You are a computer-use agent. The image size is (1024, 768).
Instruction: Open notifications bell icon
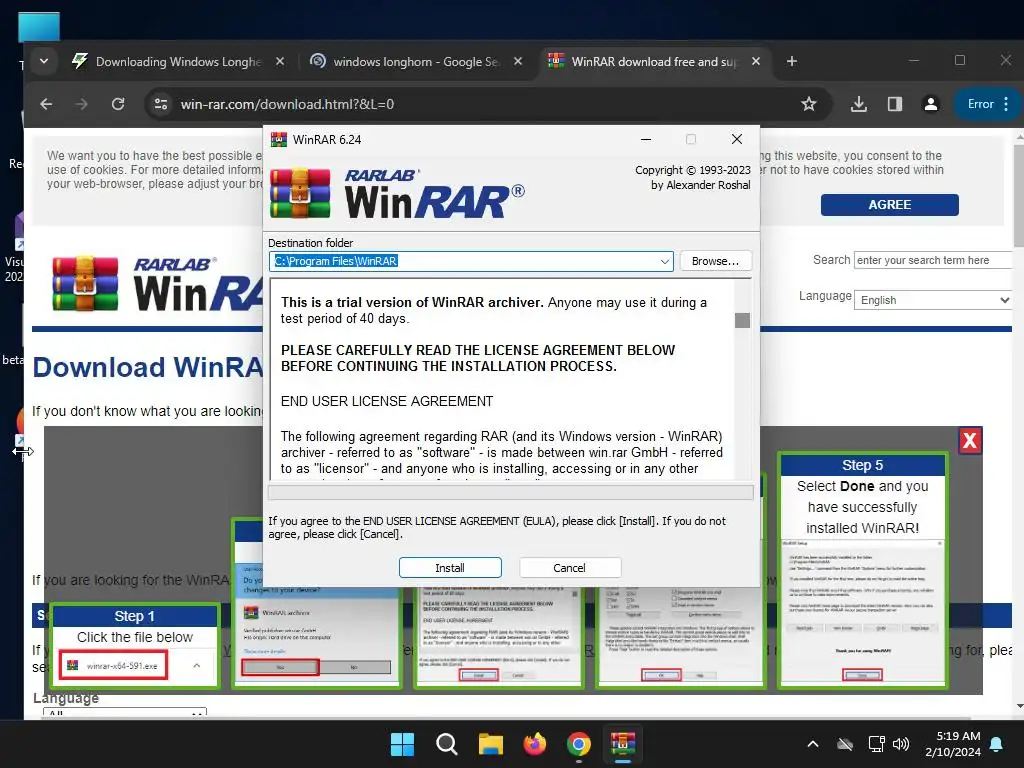point(997,744)
